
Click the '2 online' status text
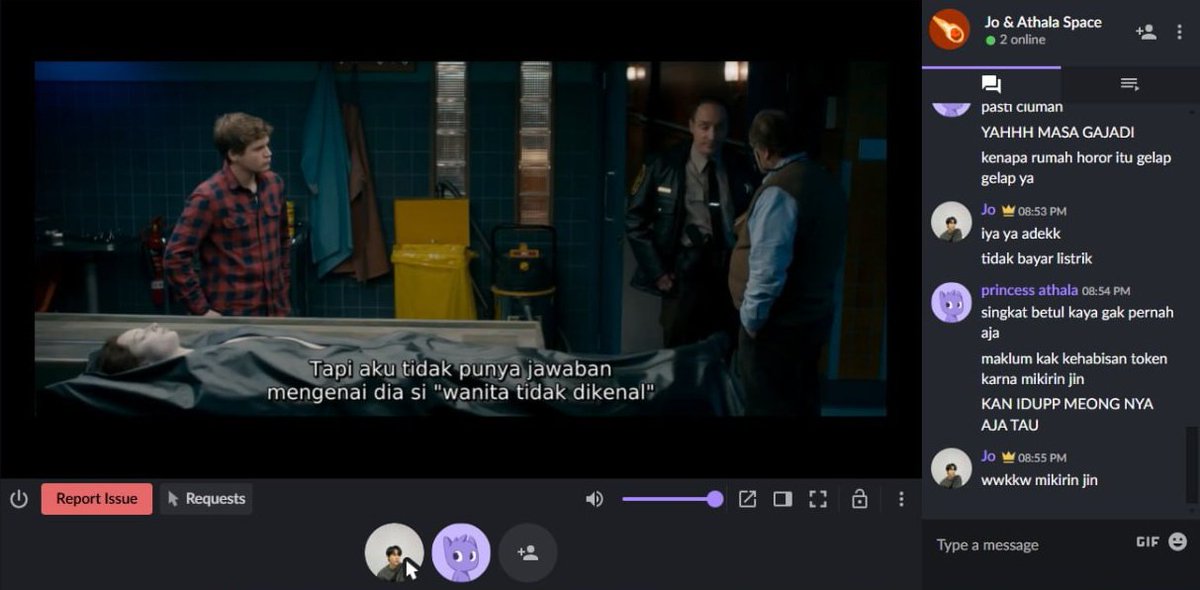1022,40
